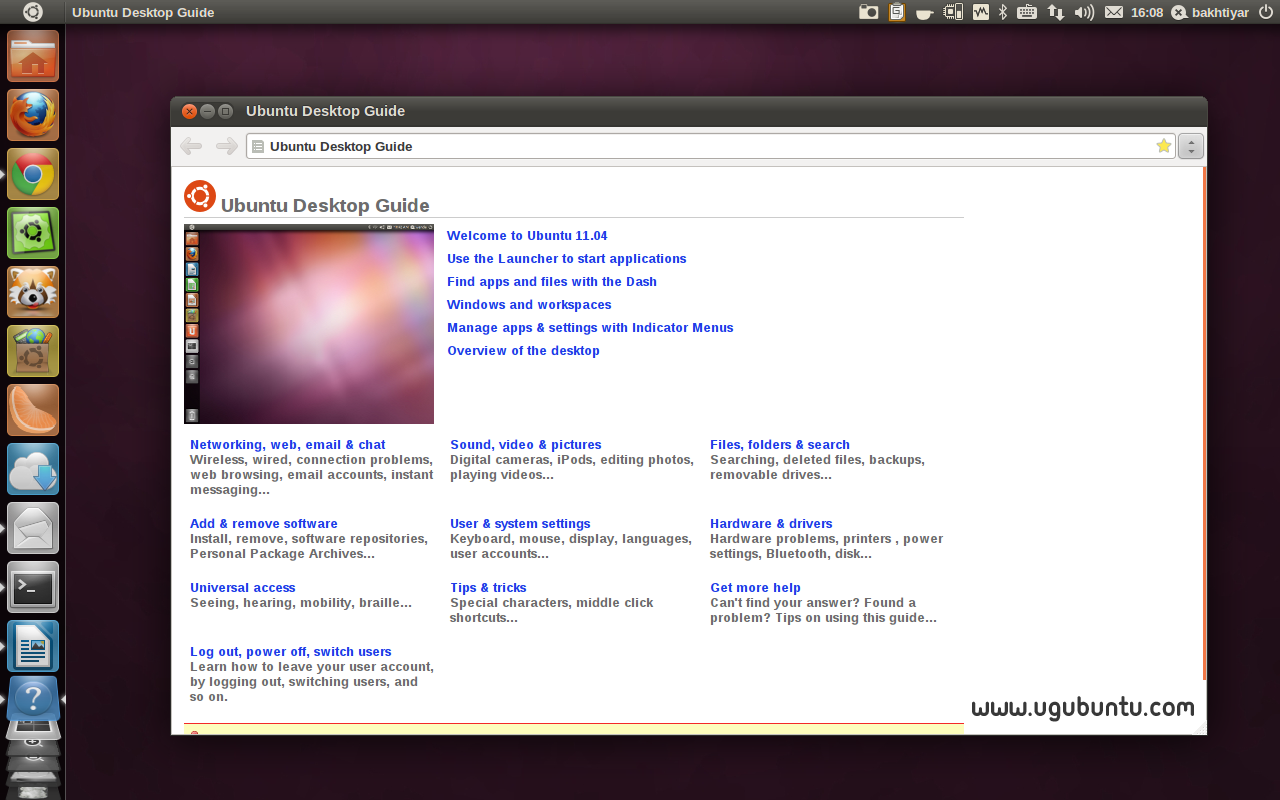The image size is (1280, 800).
Task: Open Files, folders & search topic
Action: (780, 445)
